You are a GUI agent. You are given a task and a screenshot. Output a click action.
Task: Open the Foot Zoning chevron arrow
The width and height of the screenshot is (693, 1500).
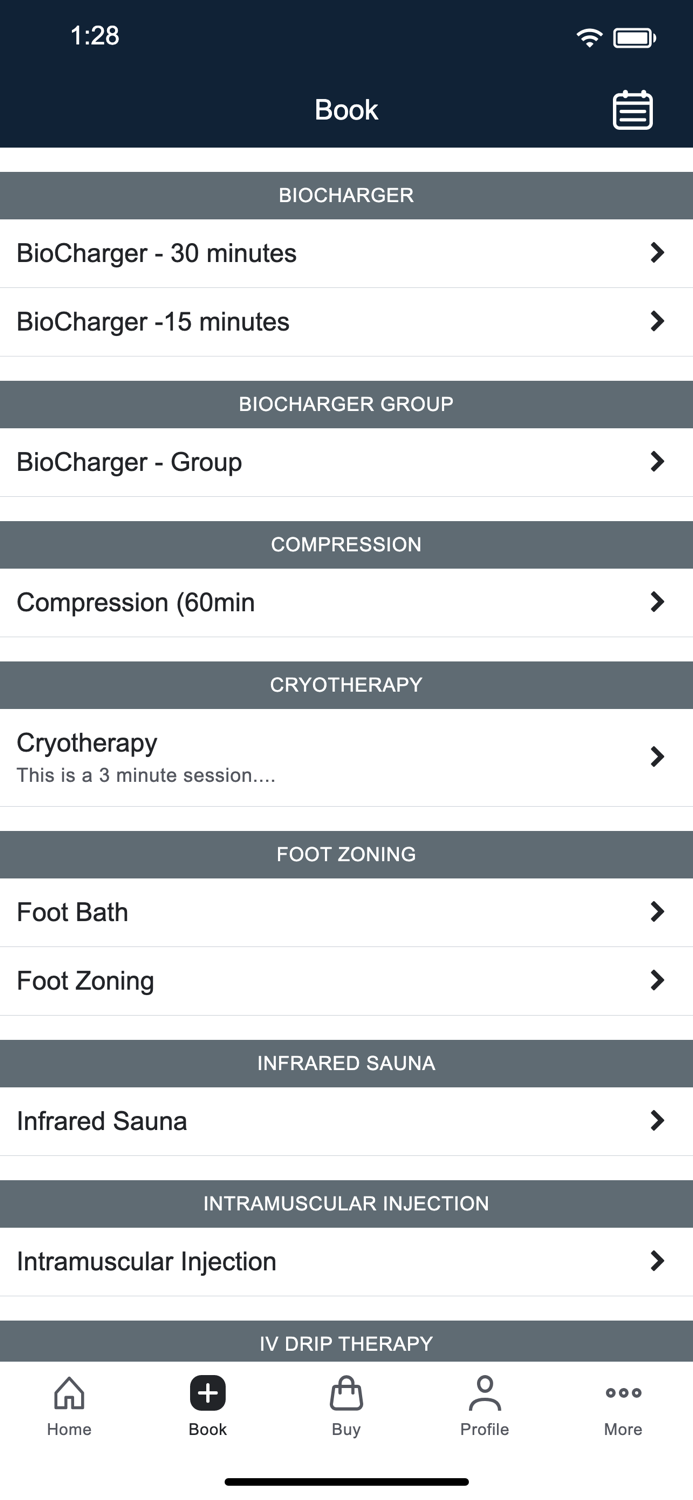pyautogui.click(x=657, y=980)
